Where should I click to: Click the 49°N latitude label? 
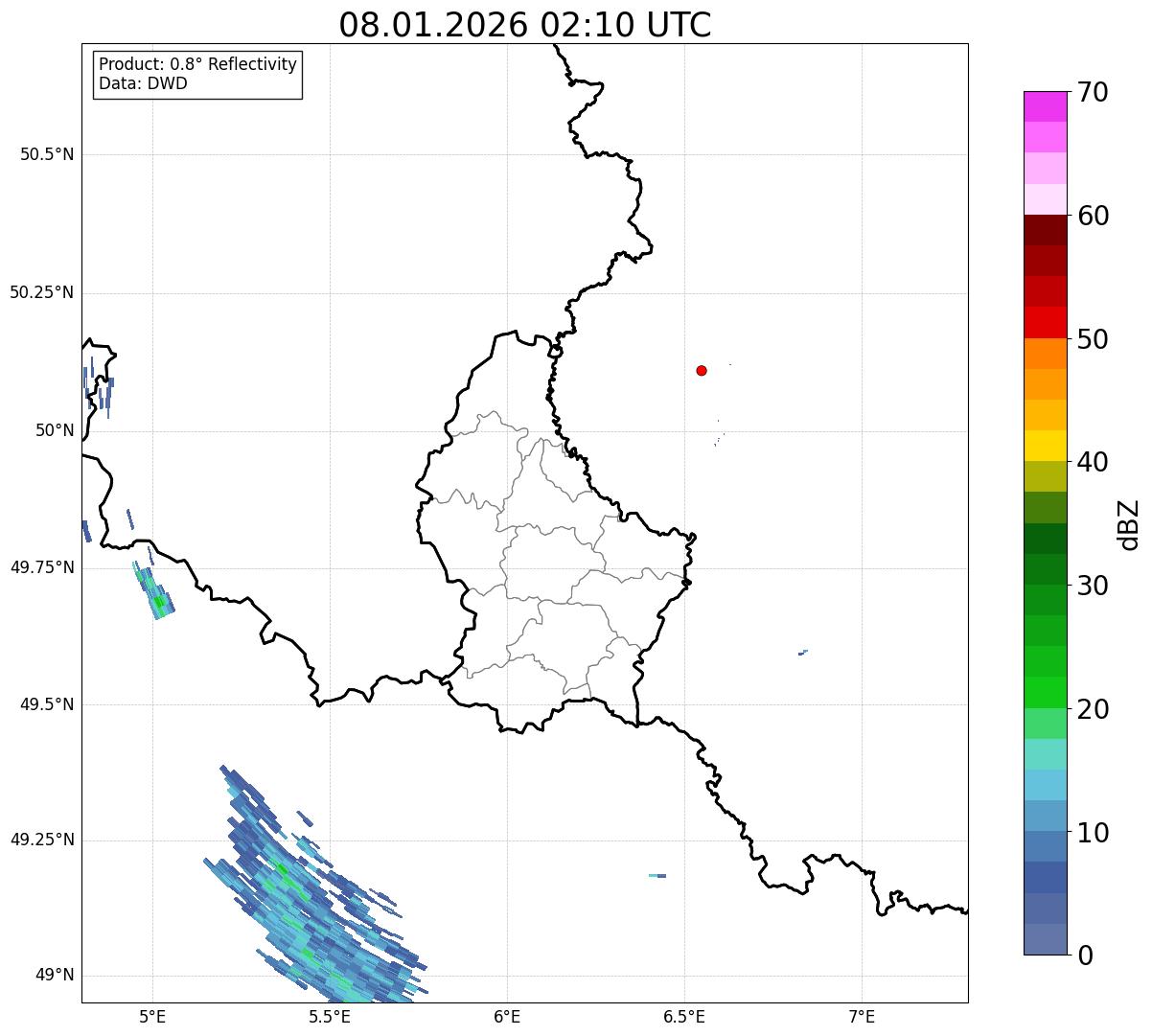(53, 975)
